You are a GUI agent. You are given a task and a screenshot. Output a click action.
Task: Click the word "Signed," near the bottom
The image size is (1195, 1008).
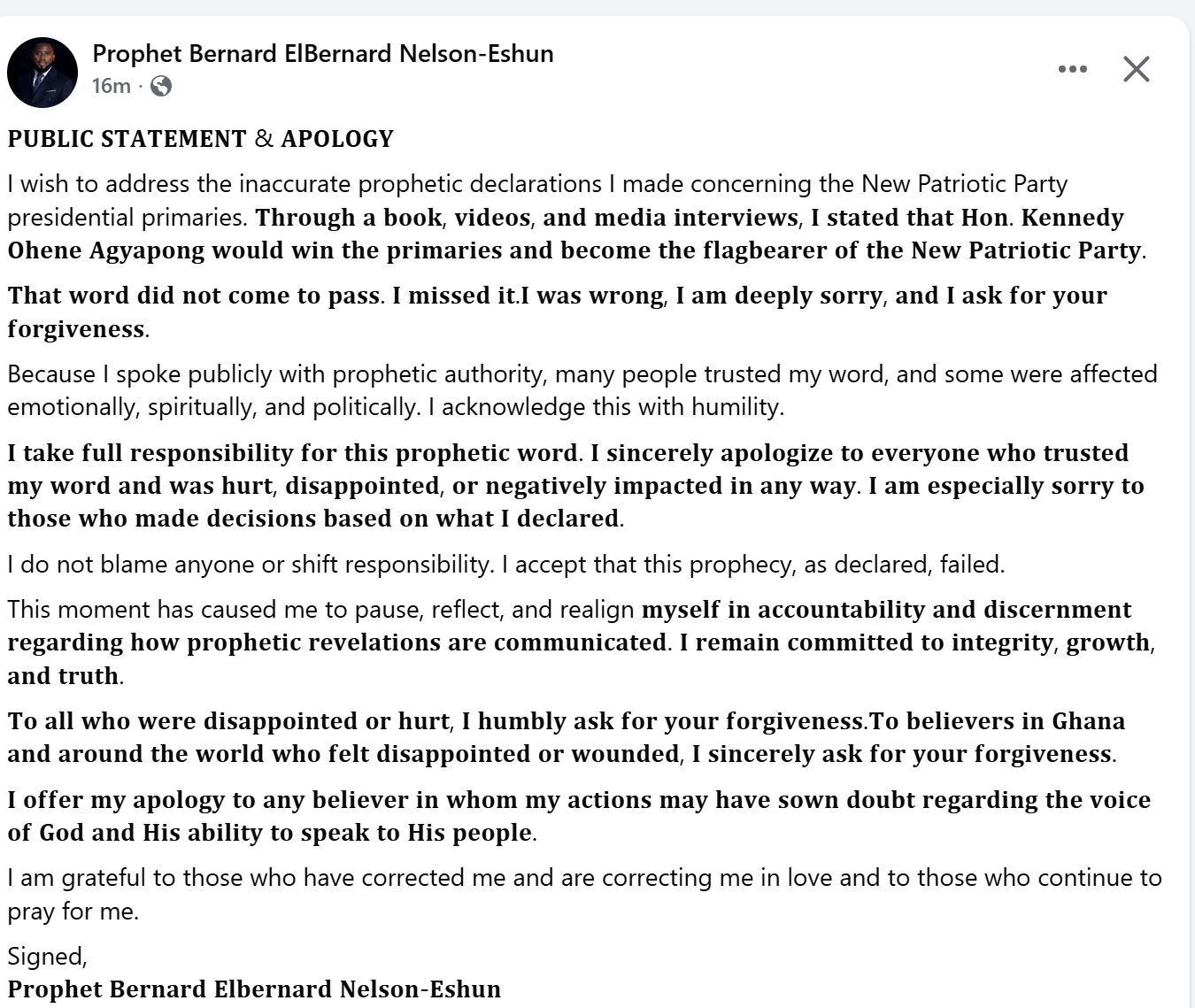(48, 957)
